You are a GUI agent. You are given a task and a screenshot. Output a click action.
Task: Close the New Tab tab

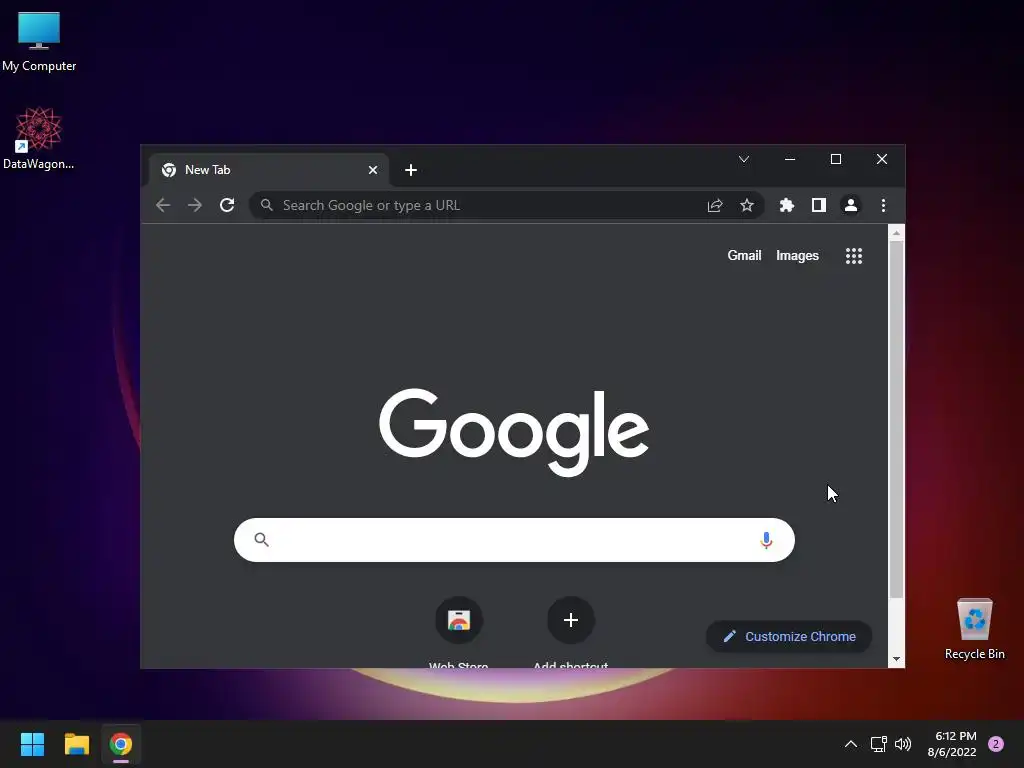tap(373, 170)
